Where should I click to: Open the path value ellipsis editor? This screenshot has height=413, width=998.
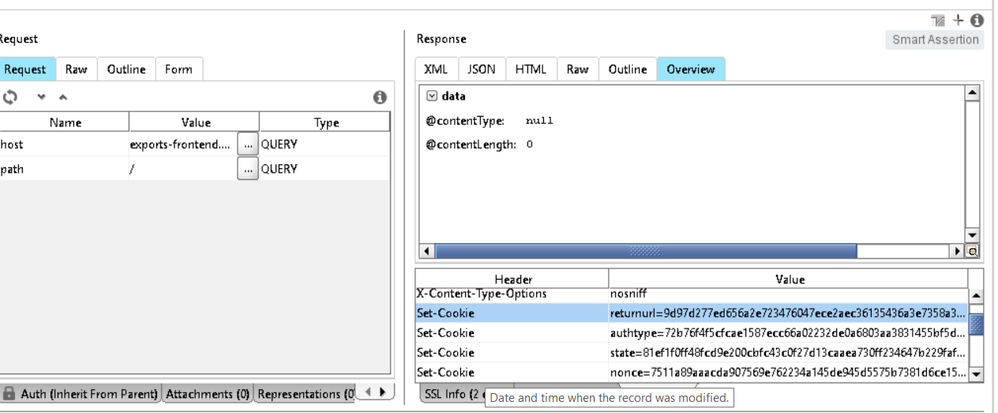point(248,169)
